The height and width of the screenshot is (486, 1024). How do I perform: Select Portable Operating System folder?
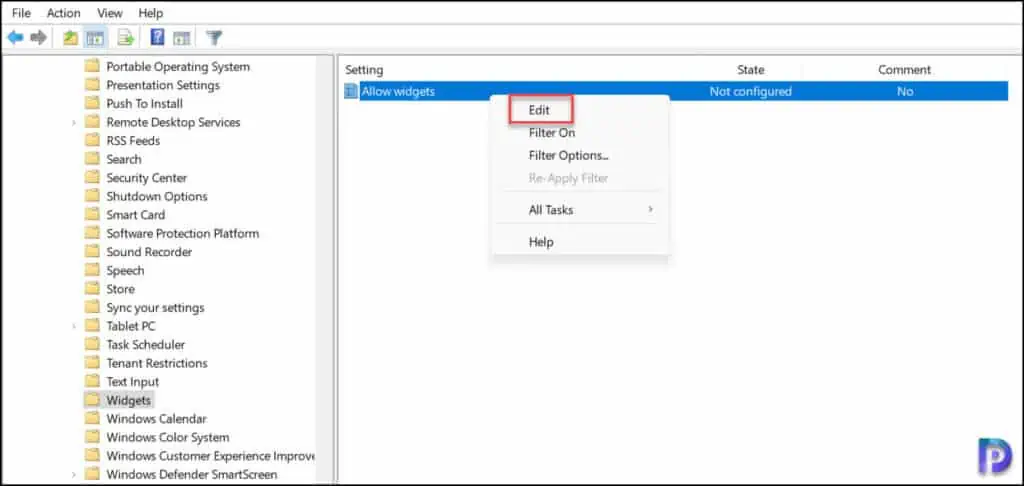coord(178,67)
